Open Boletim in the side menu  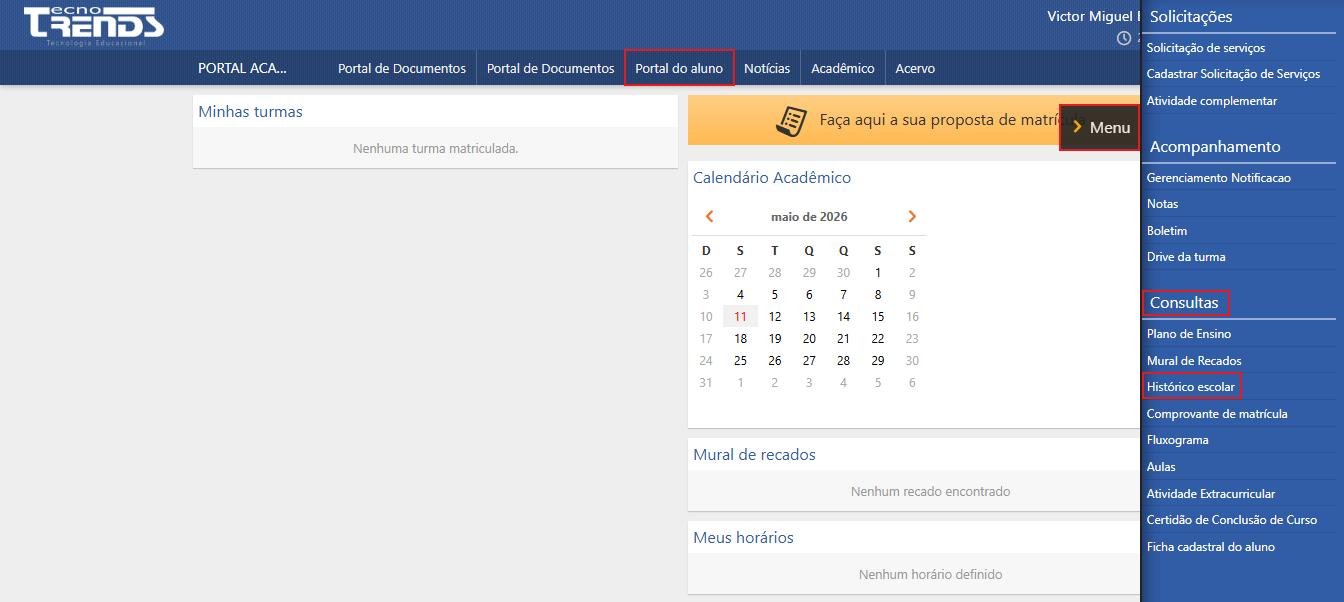coord(1167,231)
